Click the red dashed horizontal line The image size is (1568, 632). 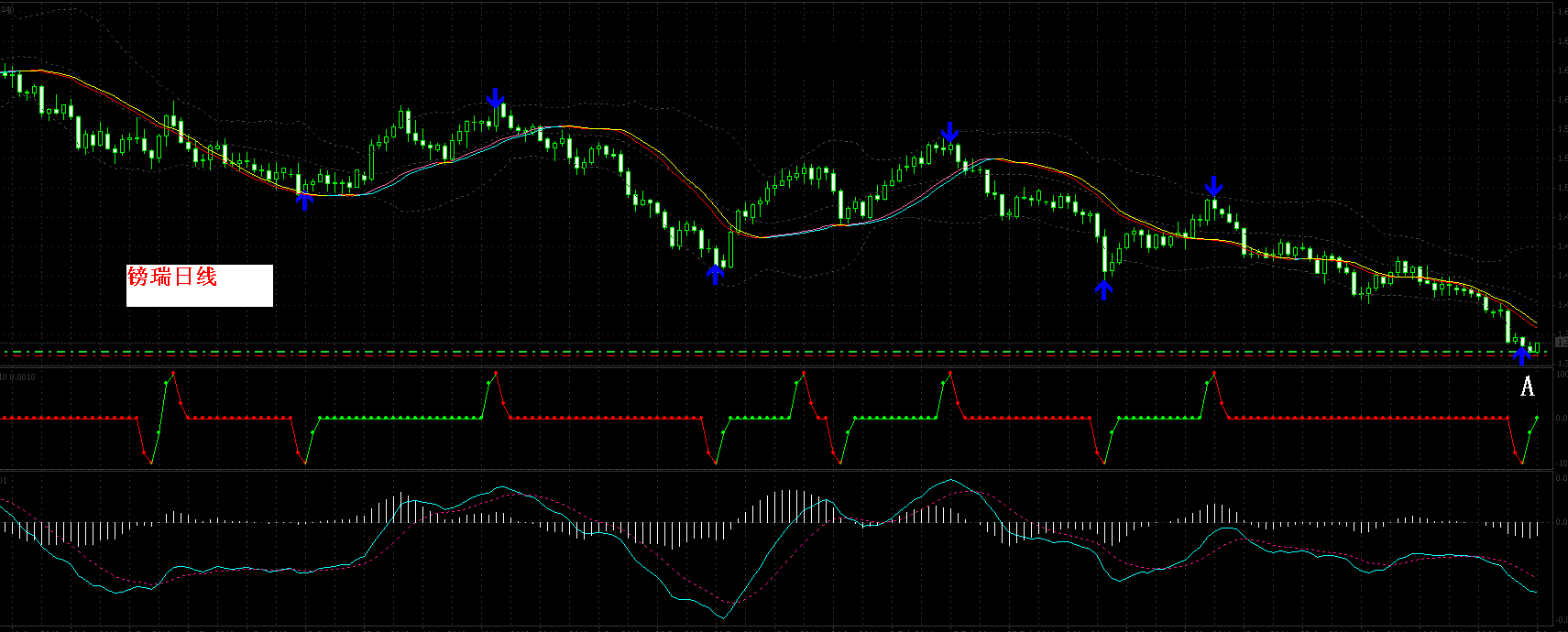point(733,356)
